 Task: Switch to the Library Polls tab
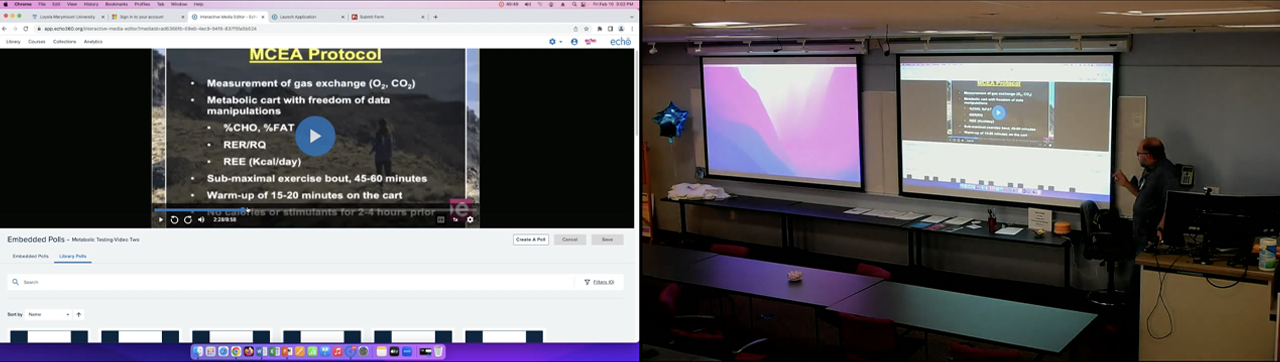(72, 256)
